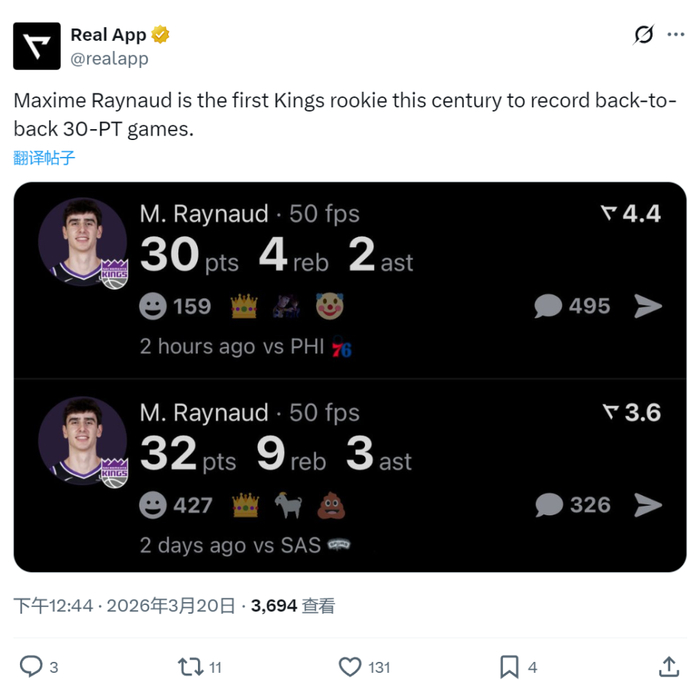Click the Real App profile avatar
This screenshot has height=683, width=700.
point(37,46)
